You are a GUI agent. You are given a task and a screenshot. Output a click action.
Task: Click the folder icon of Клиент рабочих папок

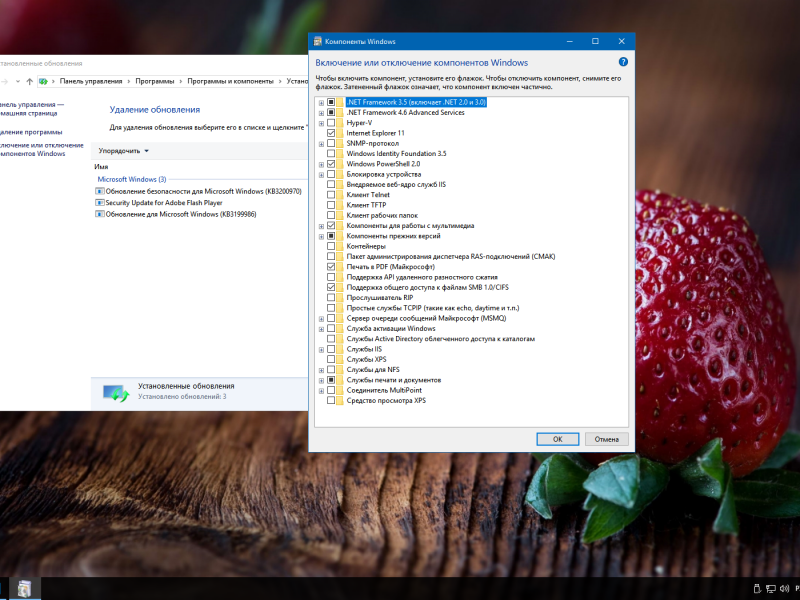pos(340,215)
